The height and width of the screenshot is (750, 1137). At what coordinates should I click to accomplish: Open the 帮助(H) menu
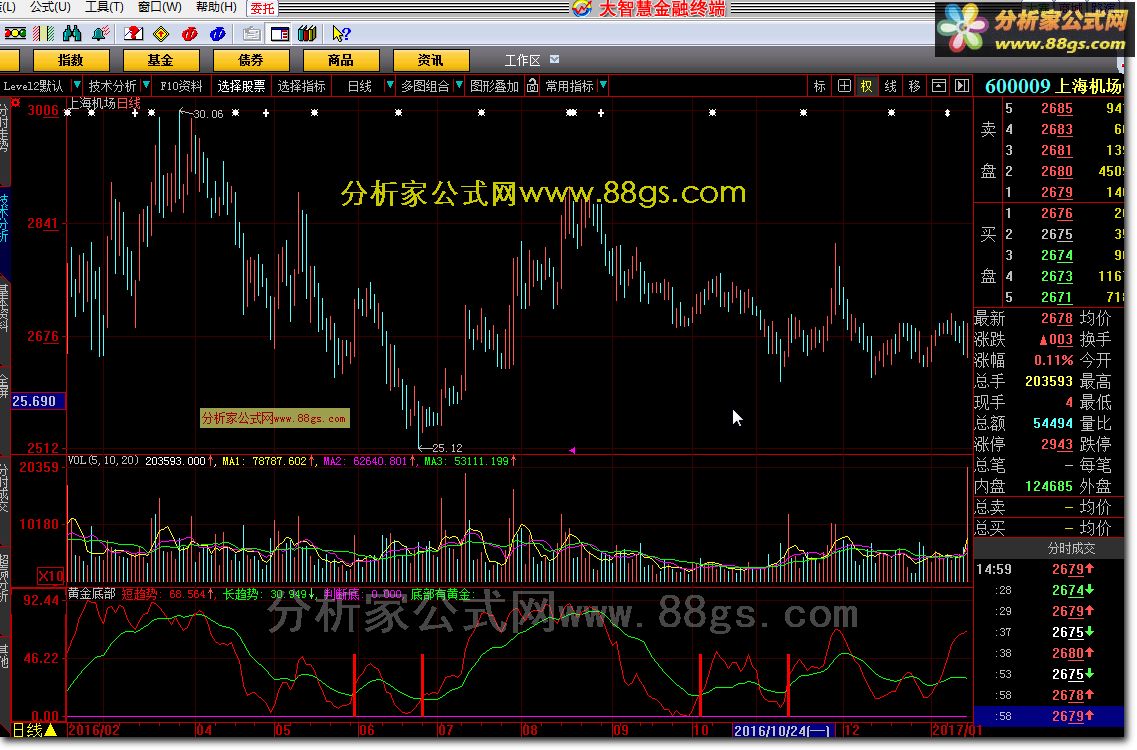216,7
